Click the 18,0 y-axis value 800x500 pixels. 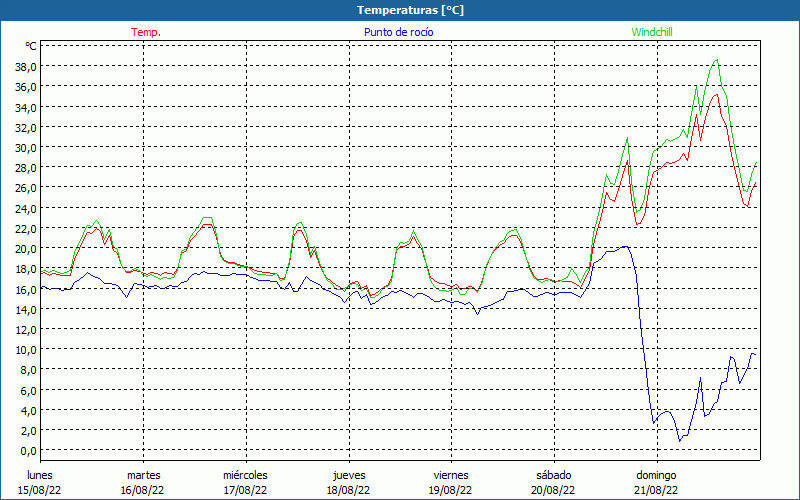point(27,268)
